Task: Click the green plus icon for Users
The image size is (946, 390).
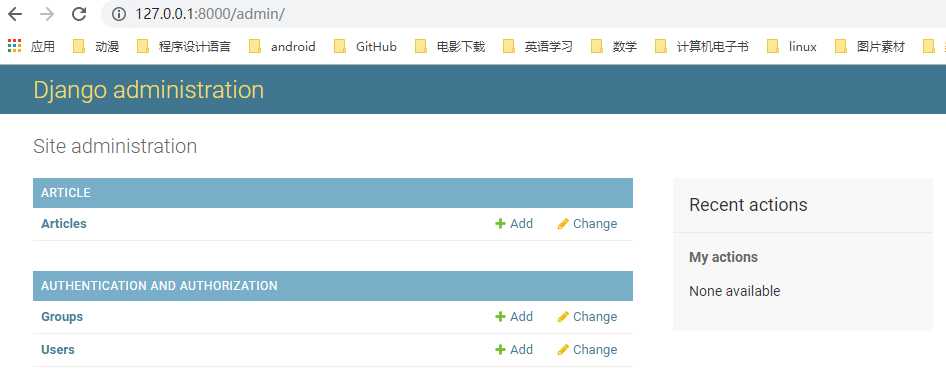Action: click(x=500, y=350)
